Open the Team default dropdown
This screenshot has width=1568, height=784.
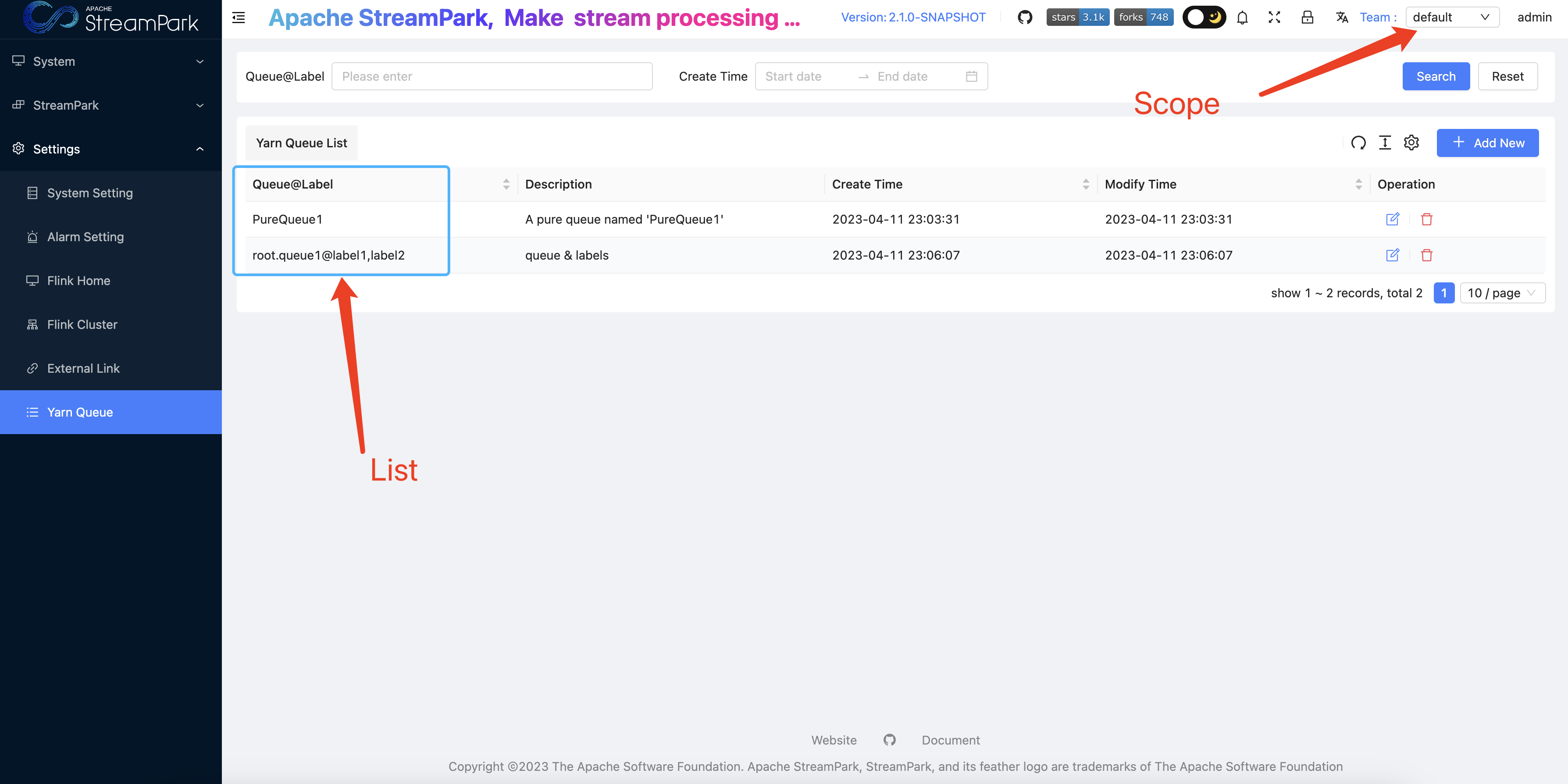pyautogui.click(x=1452, y=18)
